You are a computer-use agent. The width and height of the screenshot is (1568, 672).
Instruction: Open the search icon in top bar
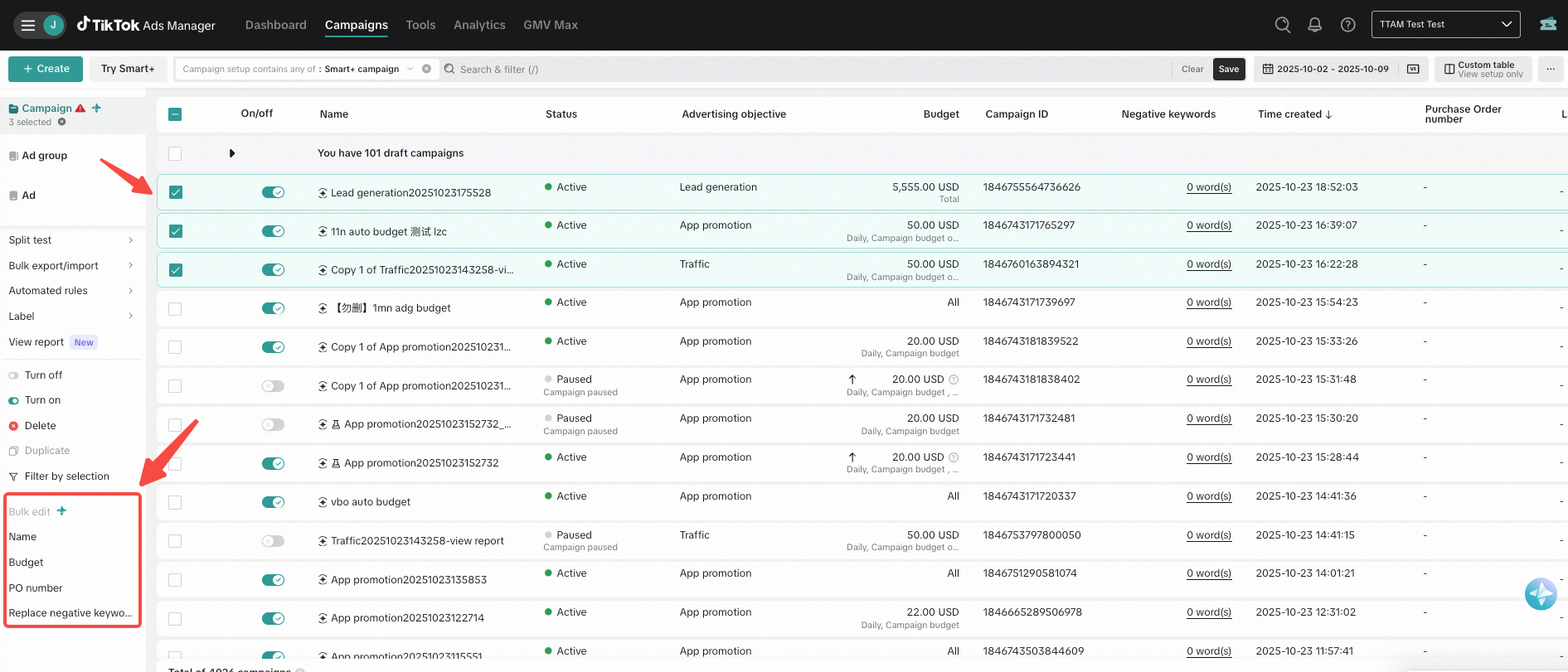pos(1282,25)
